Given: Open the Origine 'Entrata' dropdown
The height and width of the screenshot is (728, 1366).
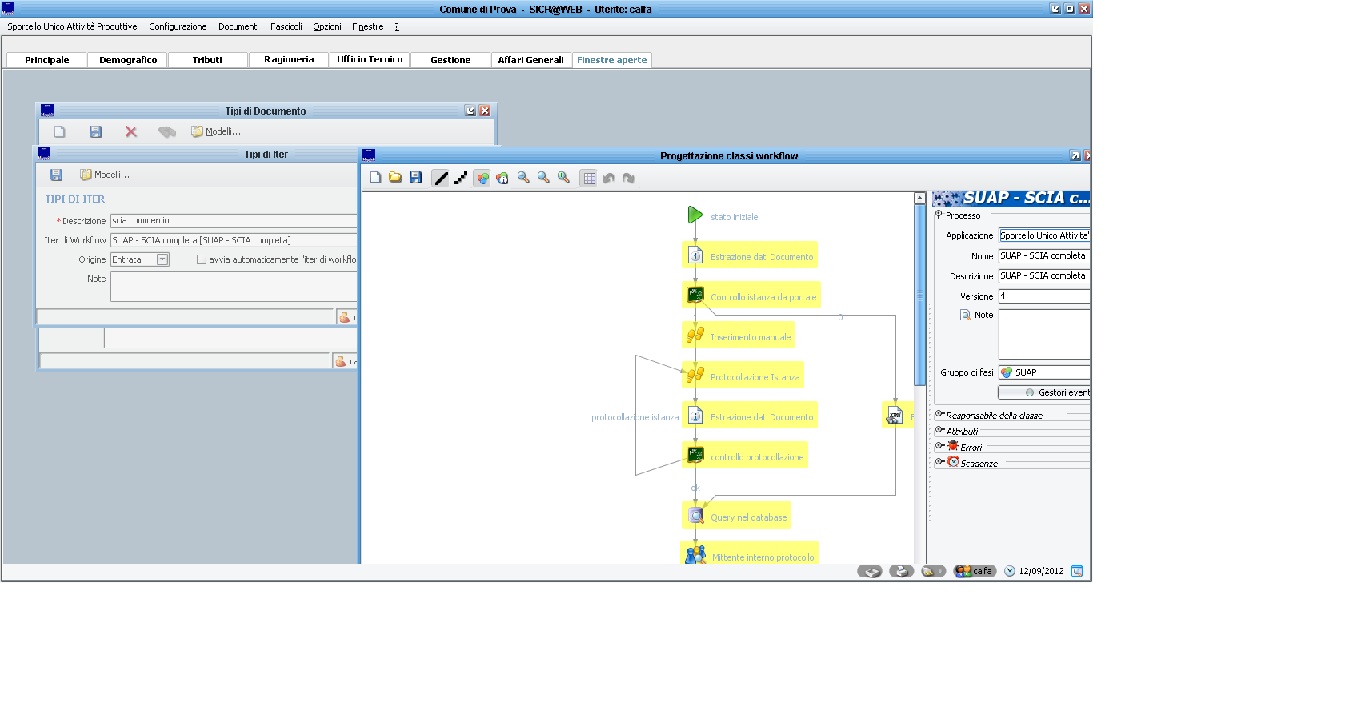Looking at the screenshot, I should tap(163, 259).
